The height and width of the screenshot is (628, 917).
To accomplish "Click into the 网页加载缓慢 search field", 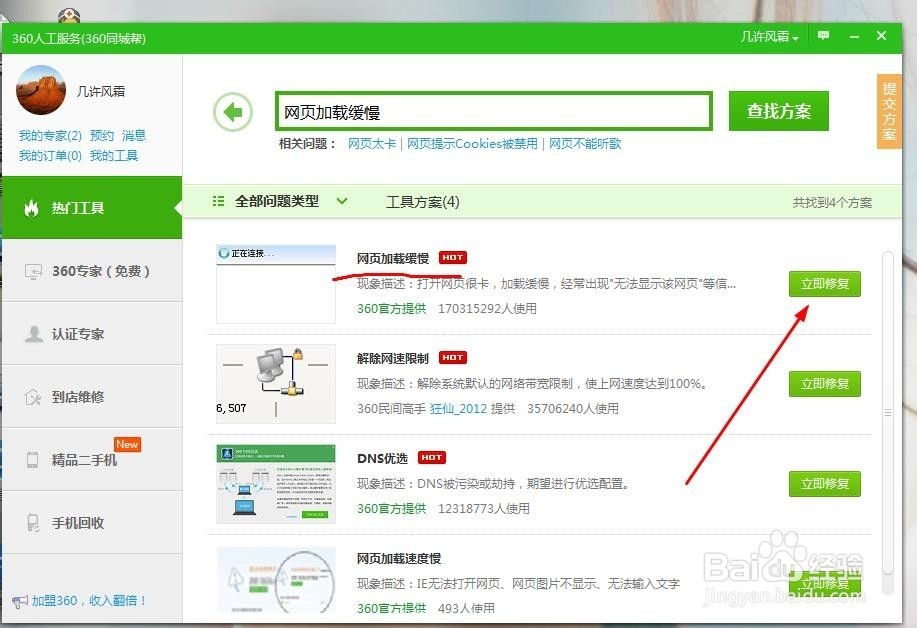I will point(494,111).
